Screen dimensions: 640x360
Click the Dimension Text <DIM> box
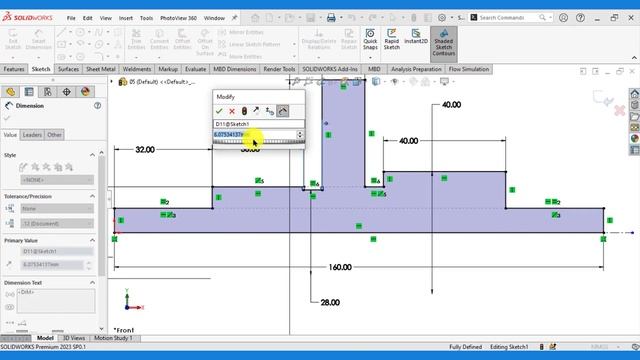[56, 301]
